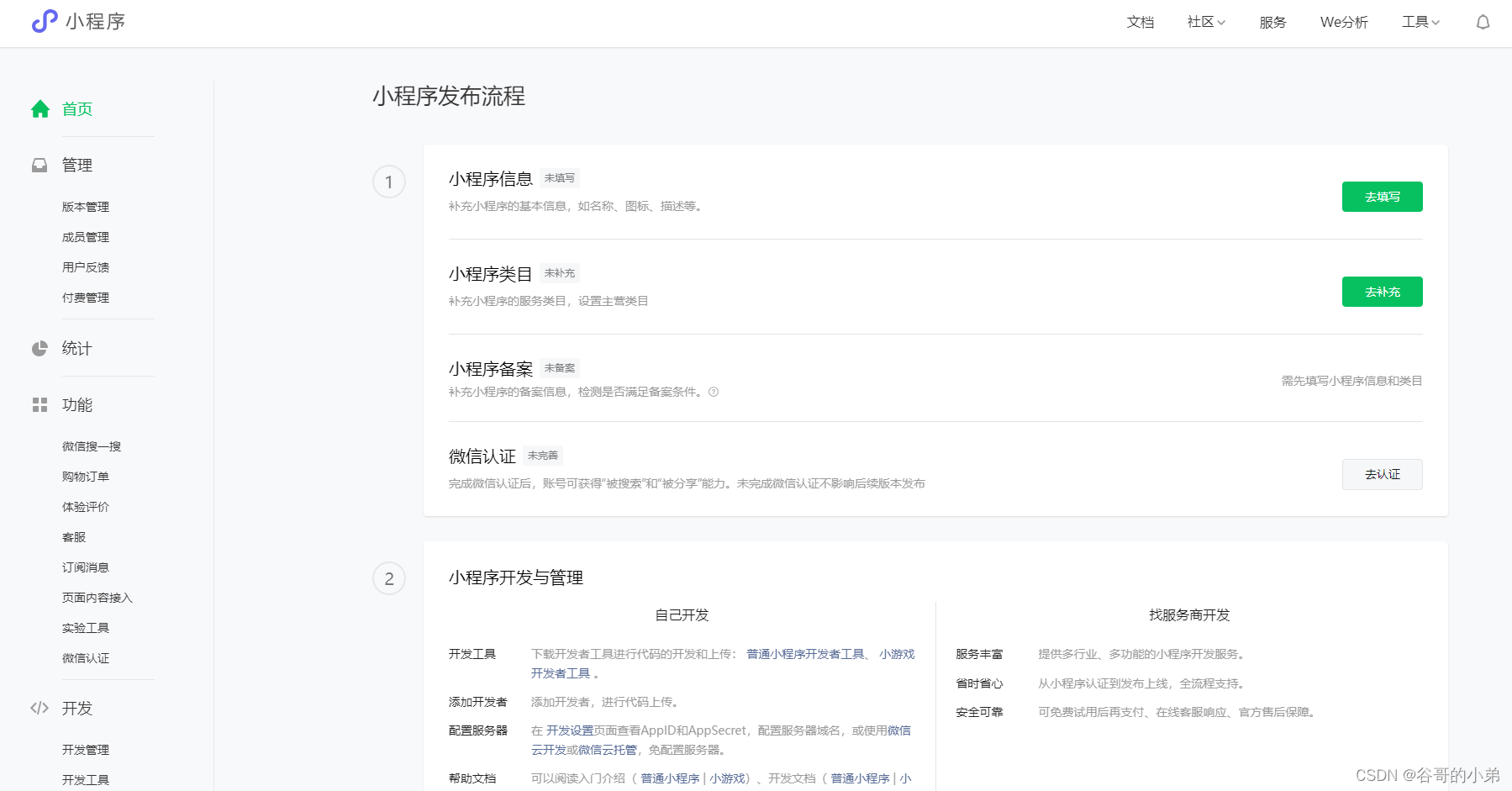Screen dimensions: 1512x791
Task: Open 用户反馈 in sidebar
Action: [86, 267]
